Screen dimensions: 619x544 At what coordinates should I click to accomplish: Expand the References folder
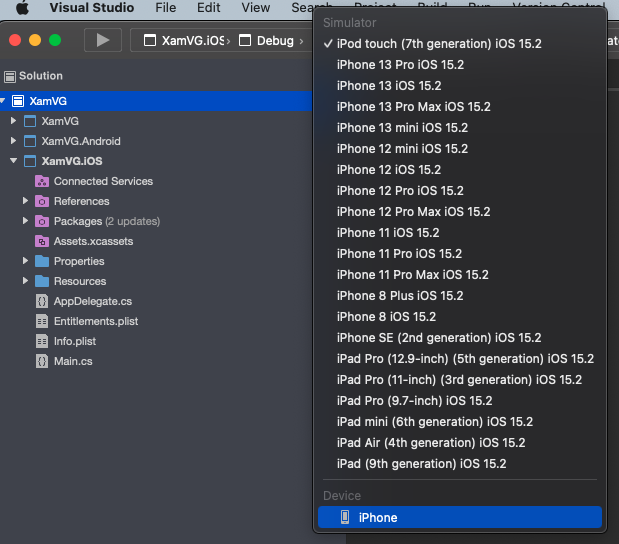click(x=26, y=201)
